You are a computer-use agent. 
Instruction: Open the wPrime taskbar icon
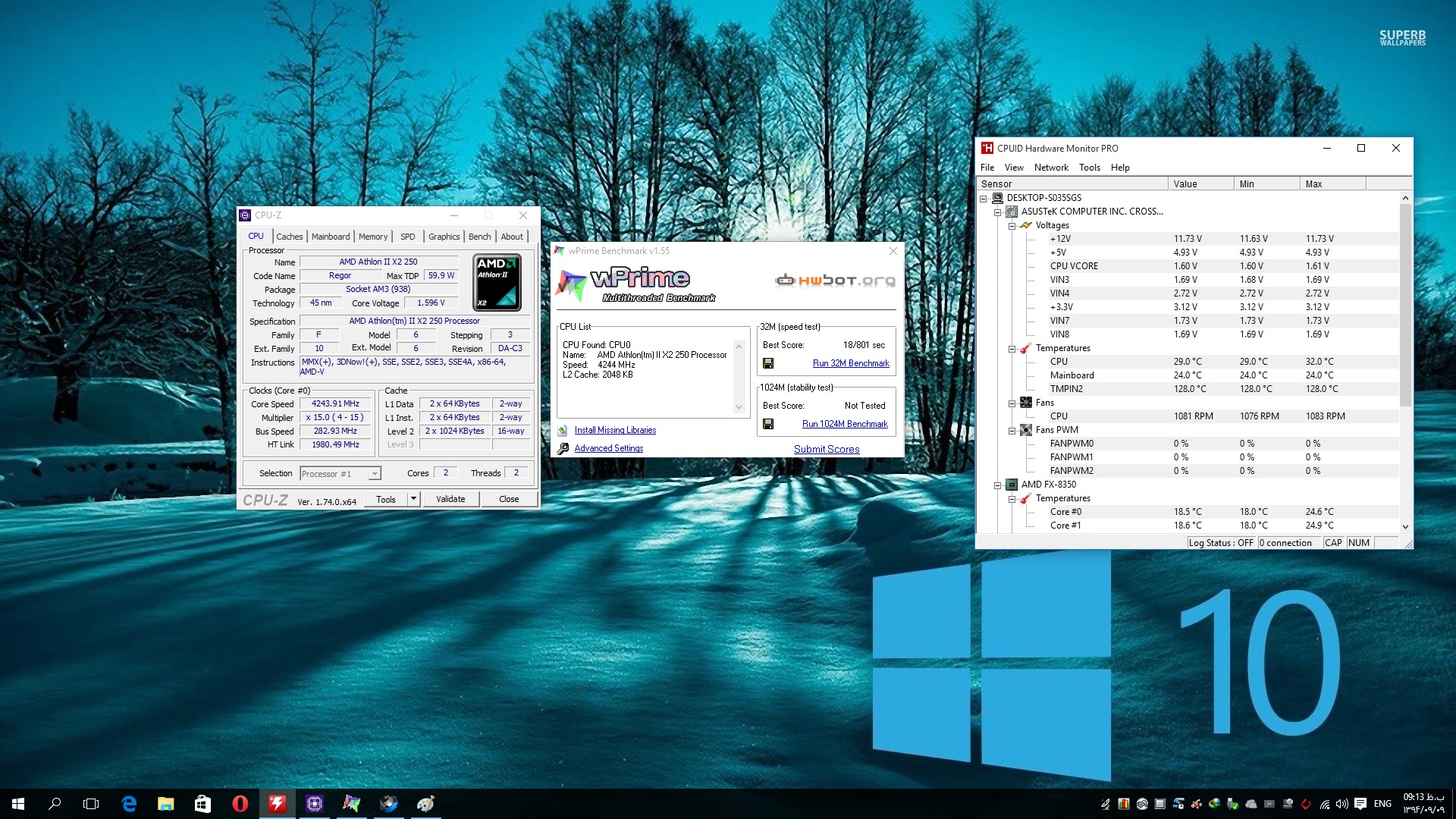[351, 804]
